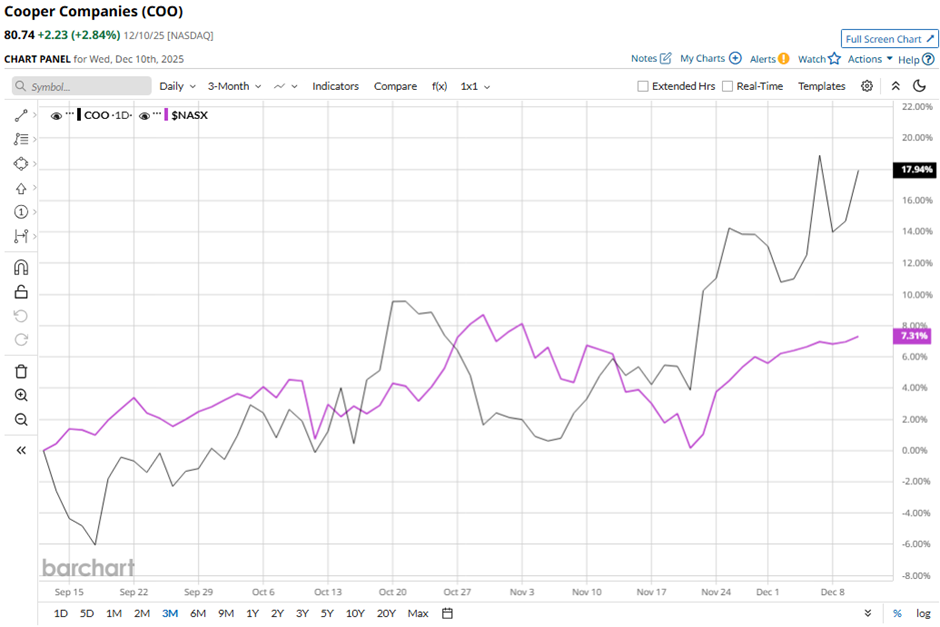Screen dimensions: 940x627
Task: Select the shapes polygon tool
Action: point(21,164)
